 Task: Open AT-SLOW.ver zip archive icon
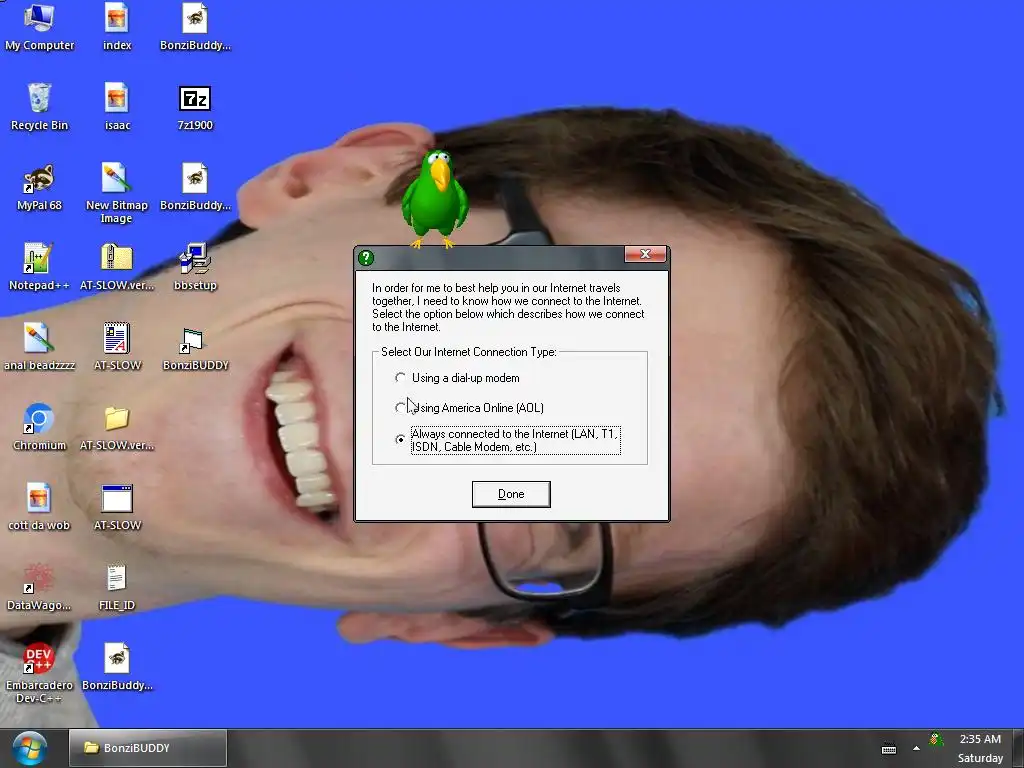coord(117,266)
